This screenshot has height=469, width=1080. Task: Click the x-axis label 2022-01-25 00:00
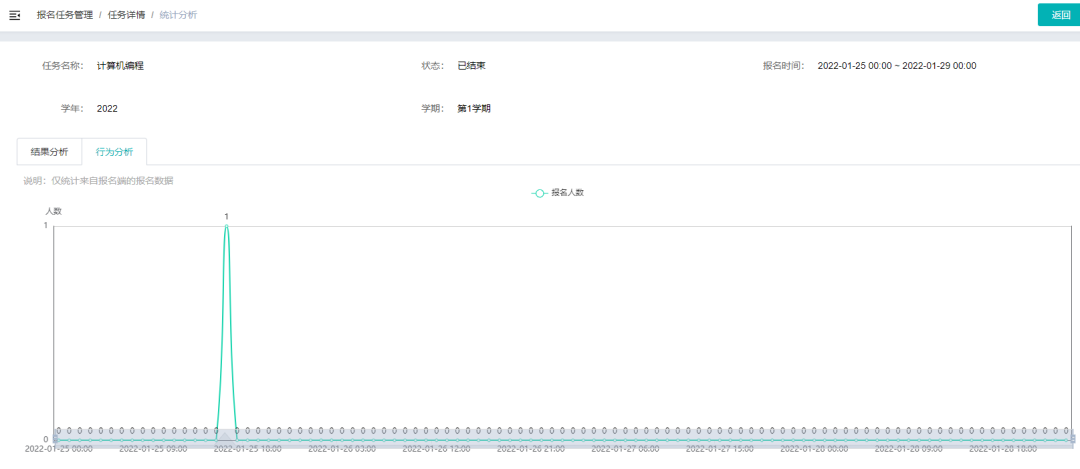pos(59,449)
